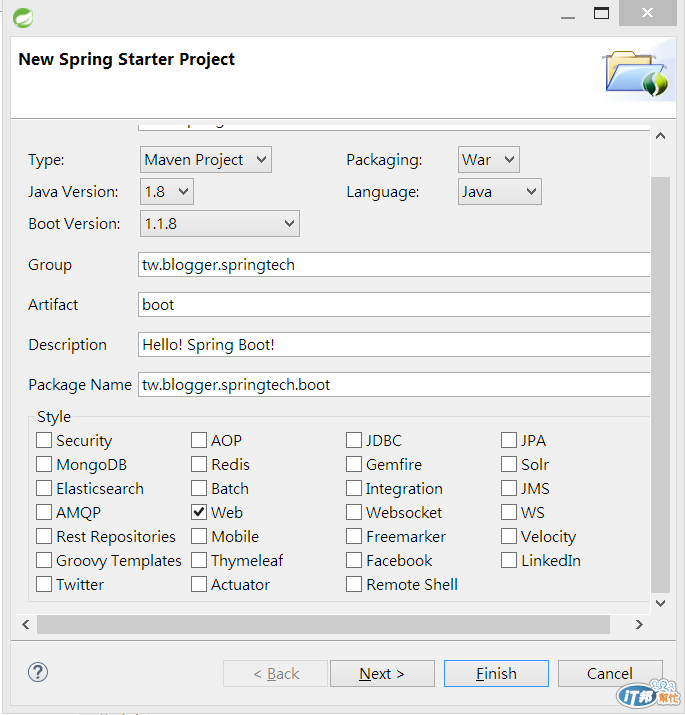Enable the JDBC checkbox

coord(354,440)
